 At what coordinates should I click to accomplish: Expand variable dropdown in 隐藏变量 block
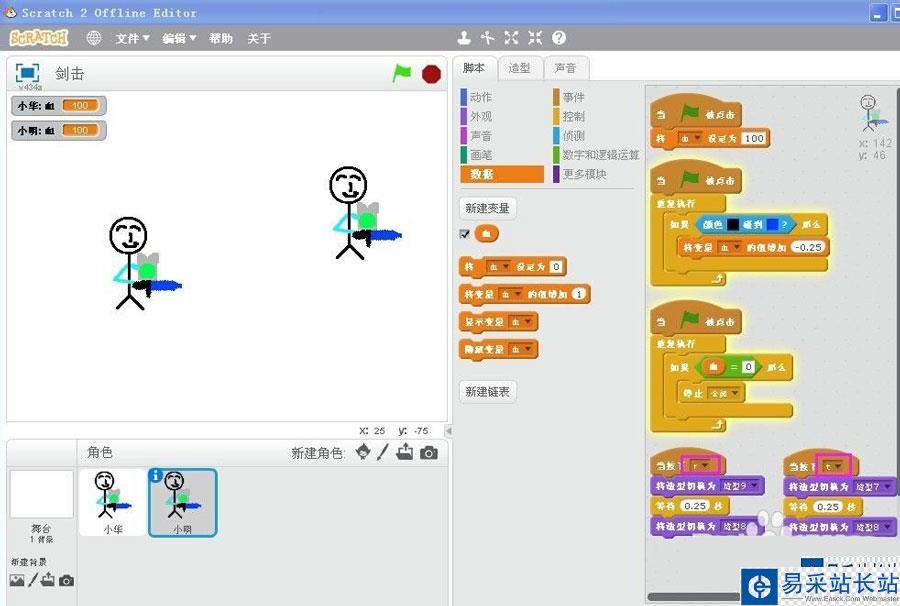pos(520,349)
